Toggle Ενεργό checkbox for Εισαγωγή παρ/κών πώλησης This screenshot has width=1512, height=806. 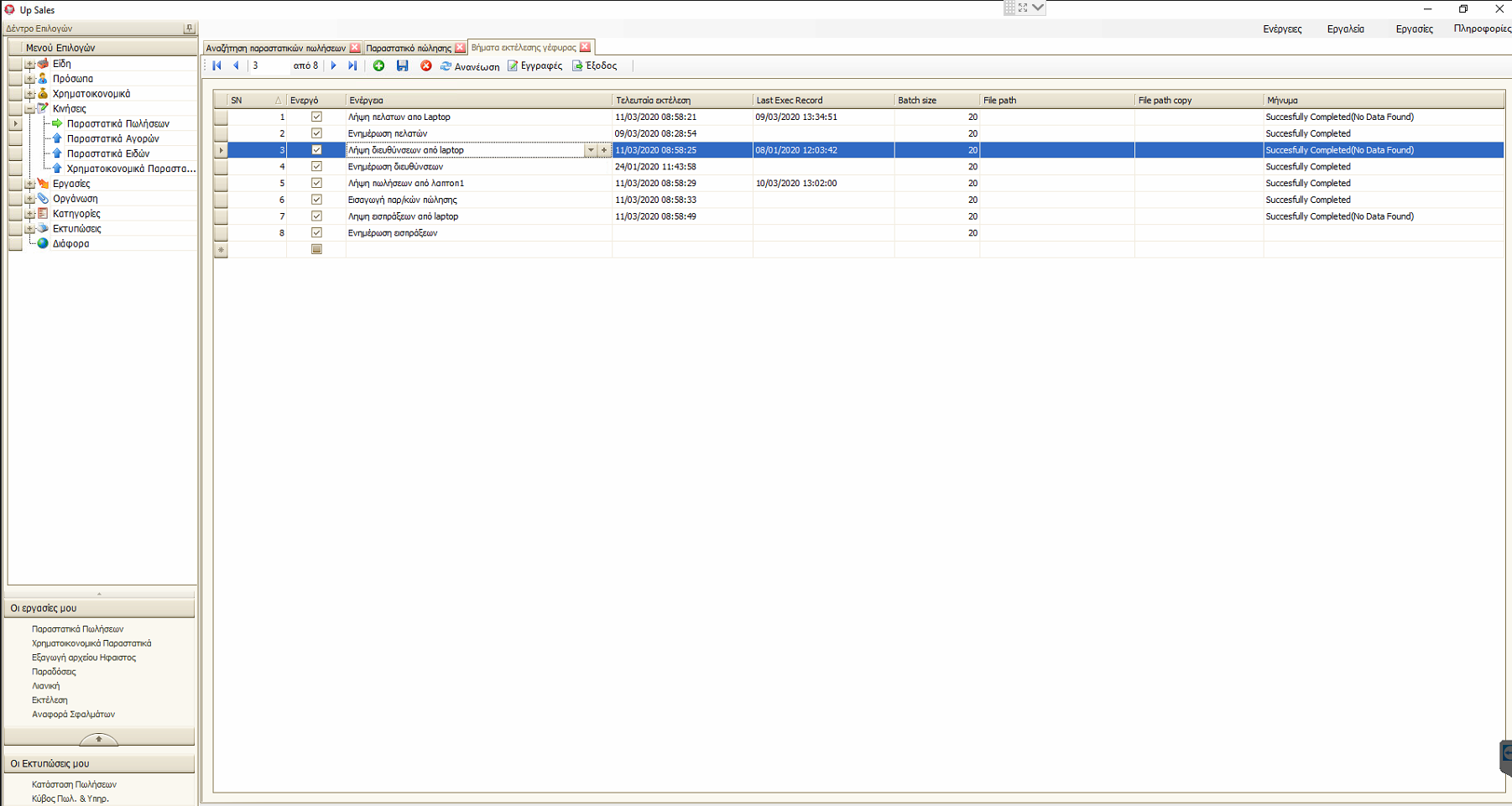click(316, 200)
